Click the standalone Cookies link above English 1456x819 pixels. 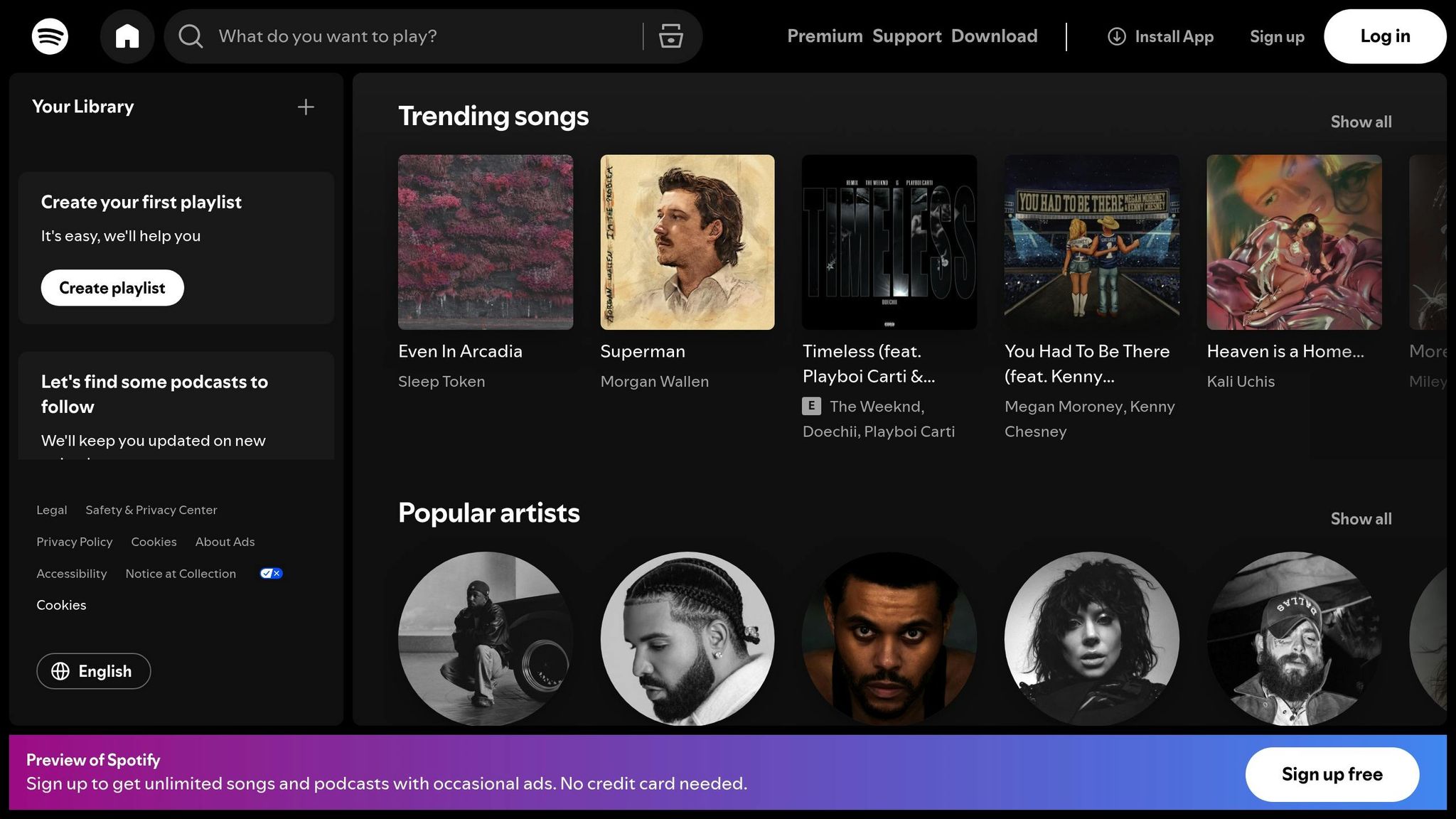[61, 605]
